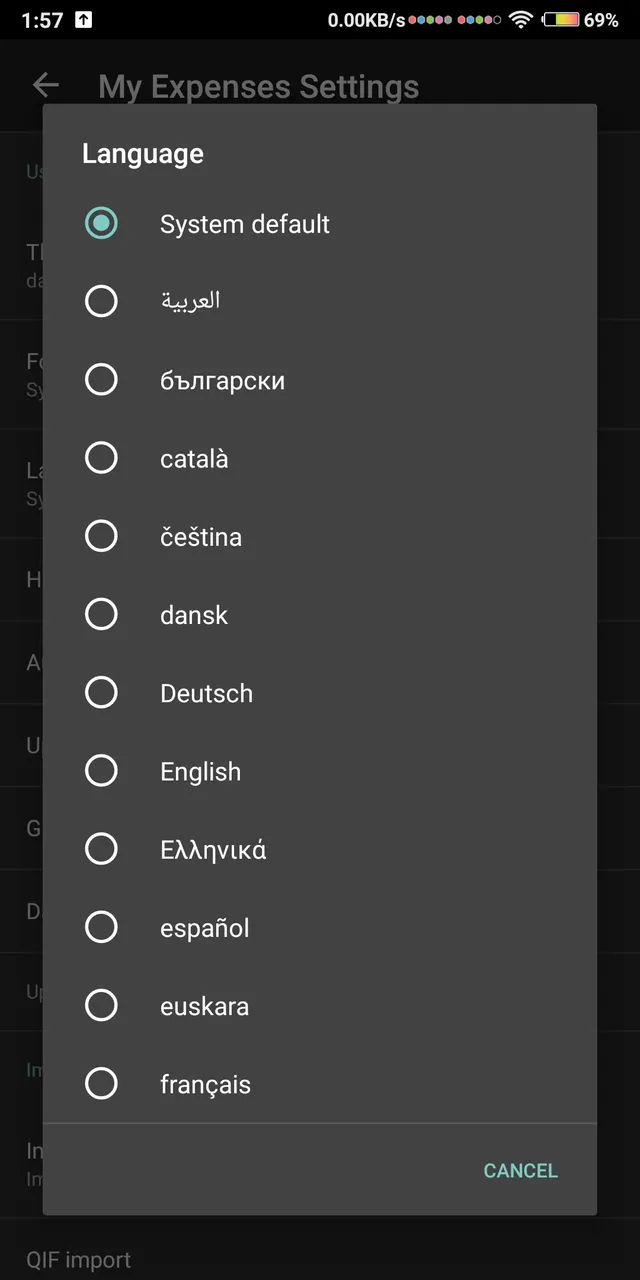Viewport: 640px width, 1280px height.
Task: Select français radio button
Action: click(x=320, y=1083)
